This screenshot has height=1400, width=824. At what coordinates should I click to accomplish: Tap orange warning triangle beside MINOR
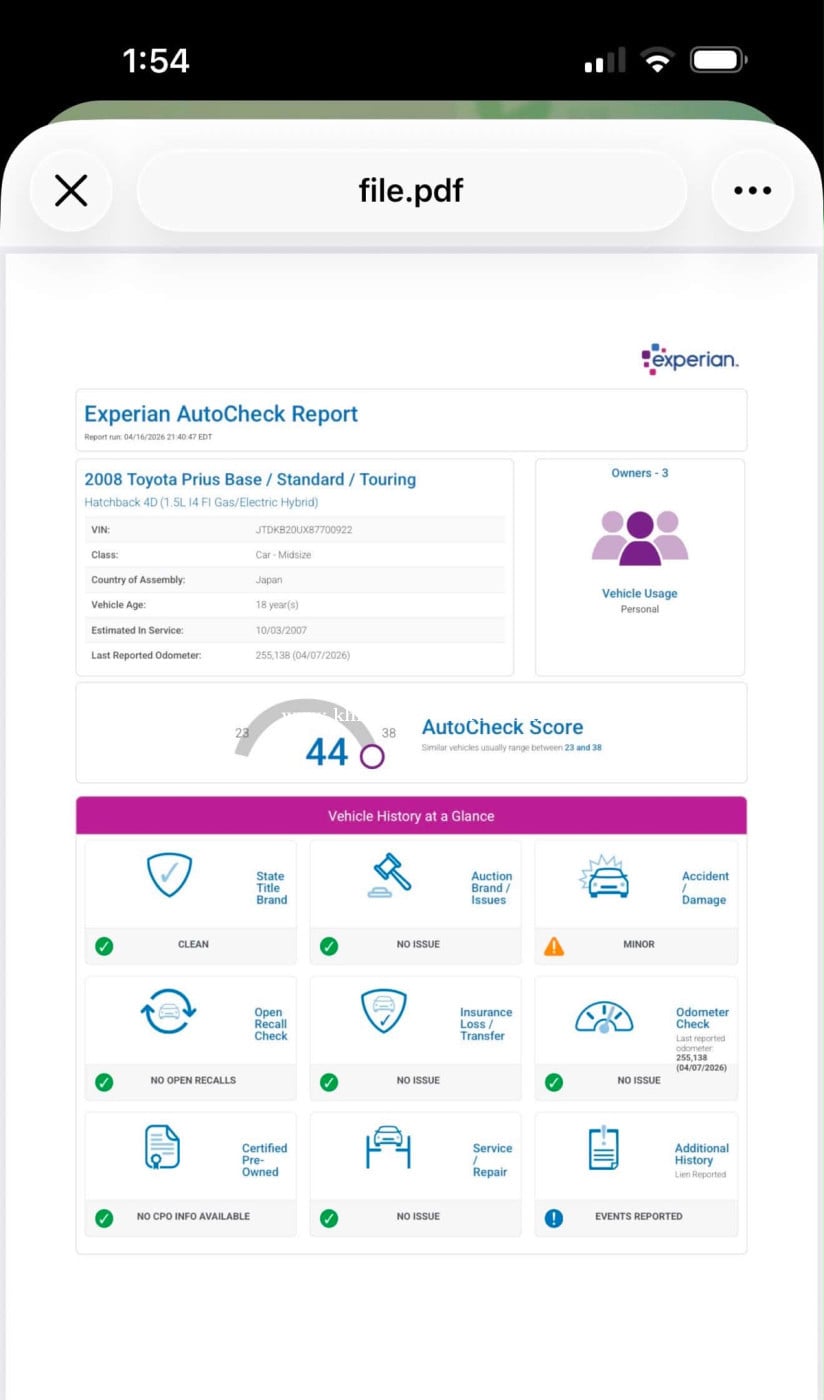click(554, 946)
